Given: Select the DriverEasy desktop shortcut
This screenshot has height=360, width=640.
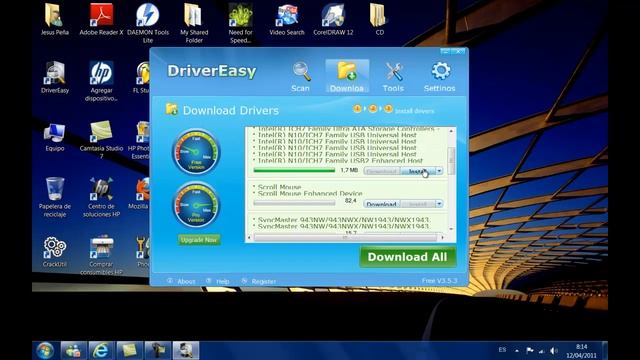Looking at the screenshot, I should tap(55, 78).
